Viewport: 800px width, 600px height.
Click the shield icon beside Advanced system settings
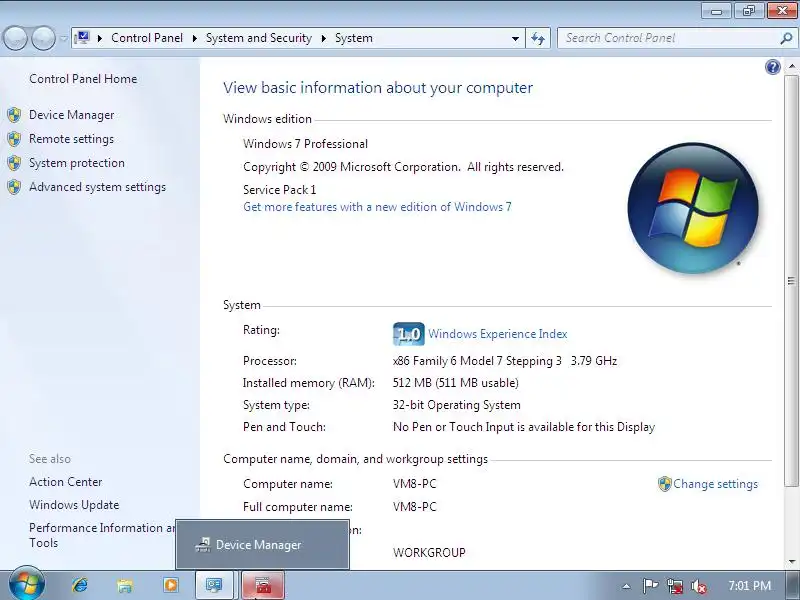tap(14, 187)
